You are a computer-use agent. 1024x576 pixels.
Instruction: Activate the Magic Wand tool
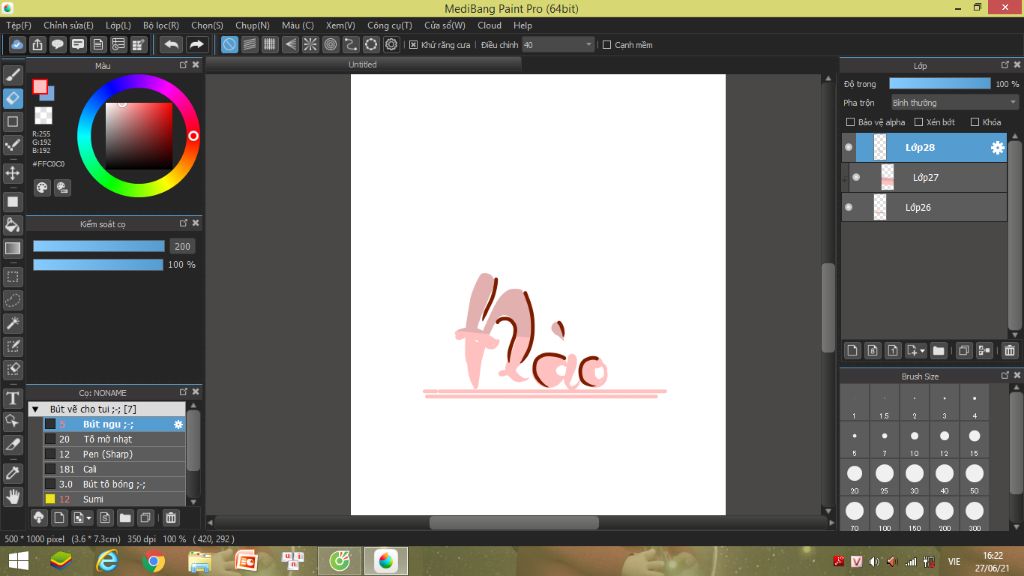(x=12, y=323)
